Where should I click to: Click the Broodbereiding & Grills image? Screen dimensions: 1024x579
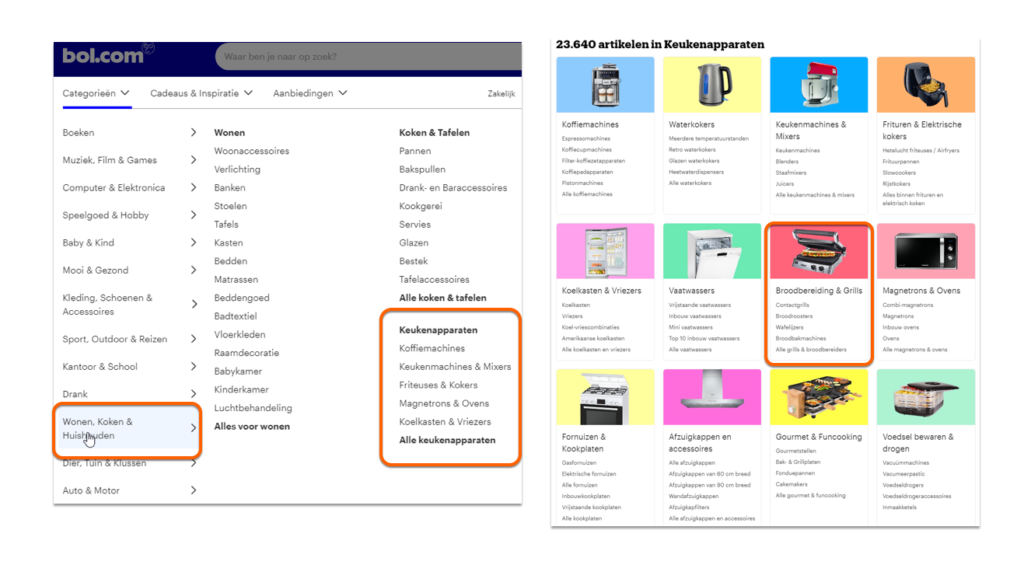819,251
